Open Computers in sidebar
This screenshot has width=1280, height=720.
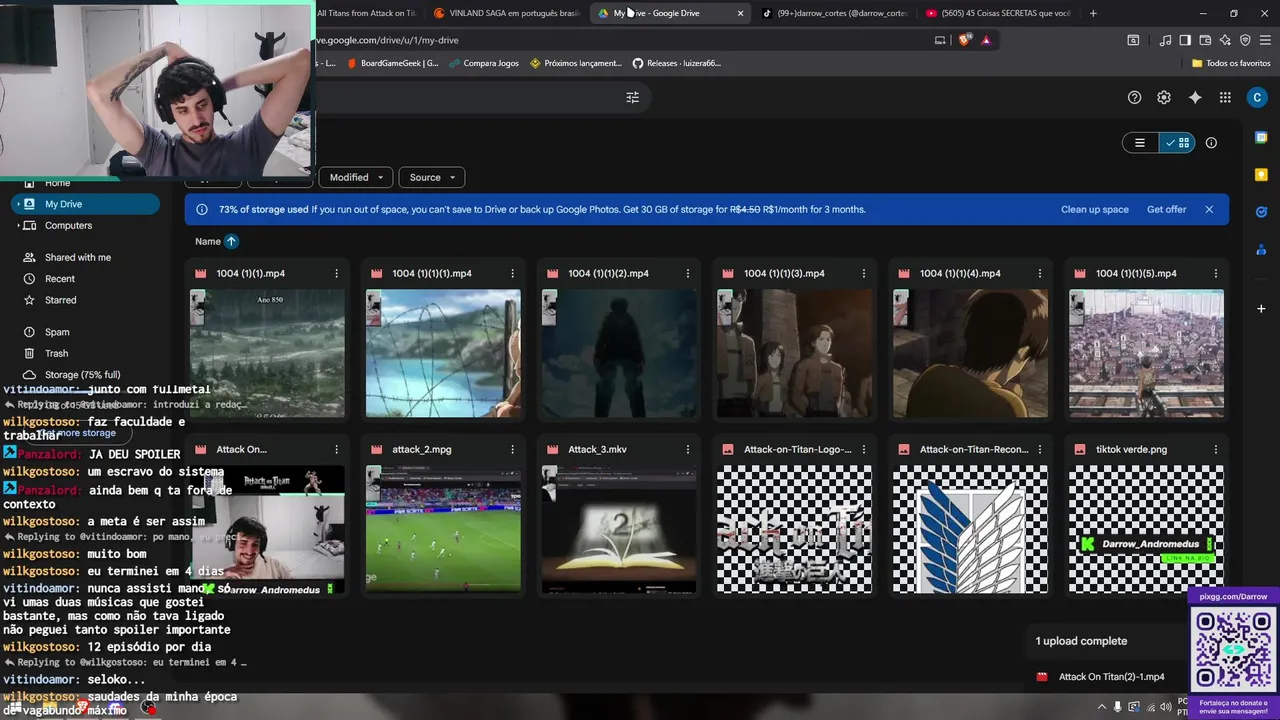(x=68, y=225)
